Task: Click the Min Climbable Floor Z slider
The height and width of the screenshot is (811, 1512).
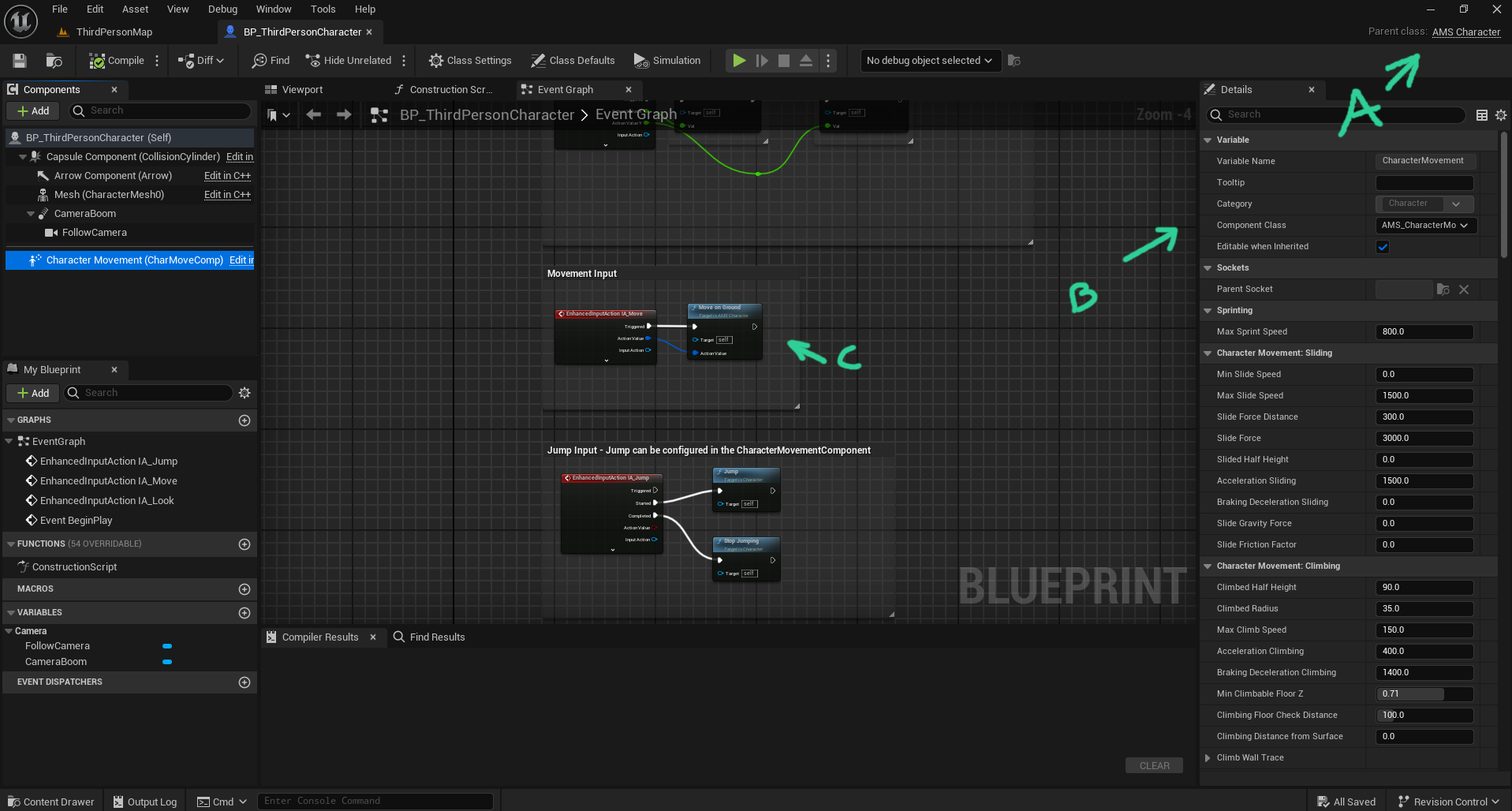Action: point(1424,694)
